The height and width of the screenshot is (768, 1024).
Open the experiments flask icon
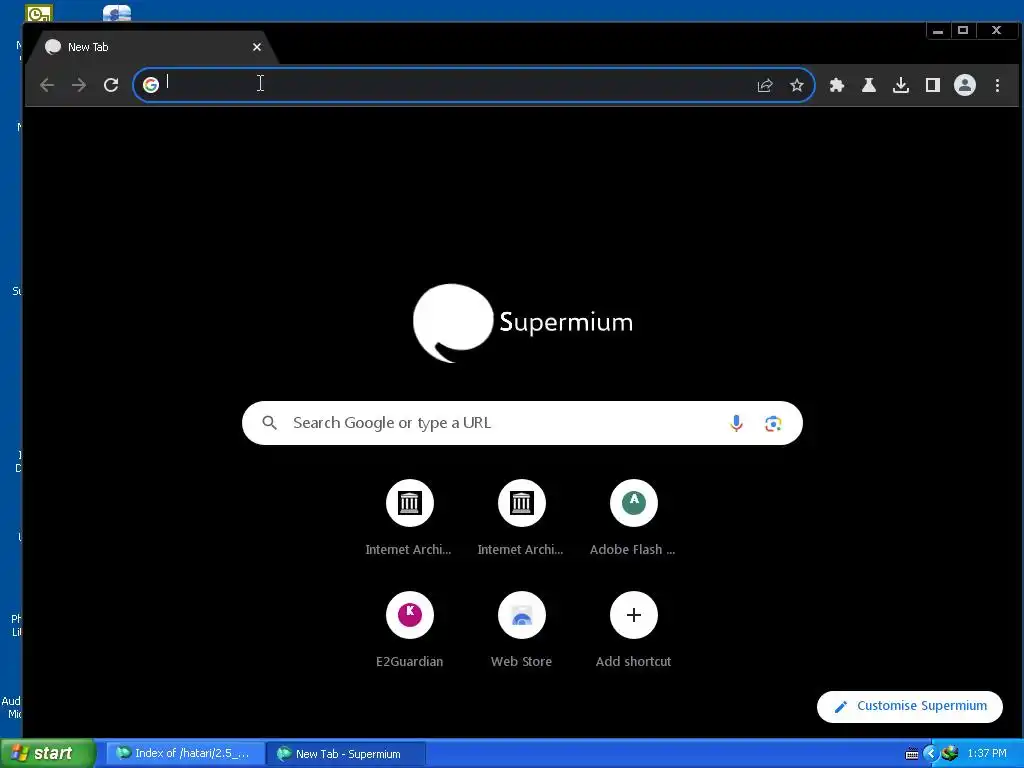click(x=869, y=85)
